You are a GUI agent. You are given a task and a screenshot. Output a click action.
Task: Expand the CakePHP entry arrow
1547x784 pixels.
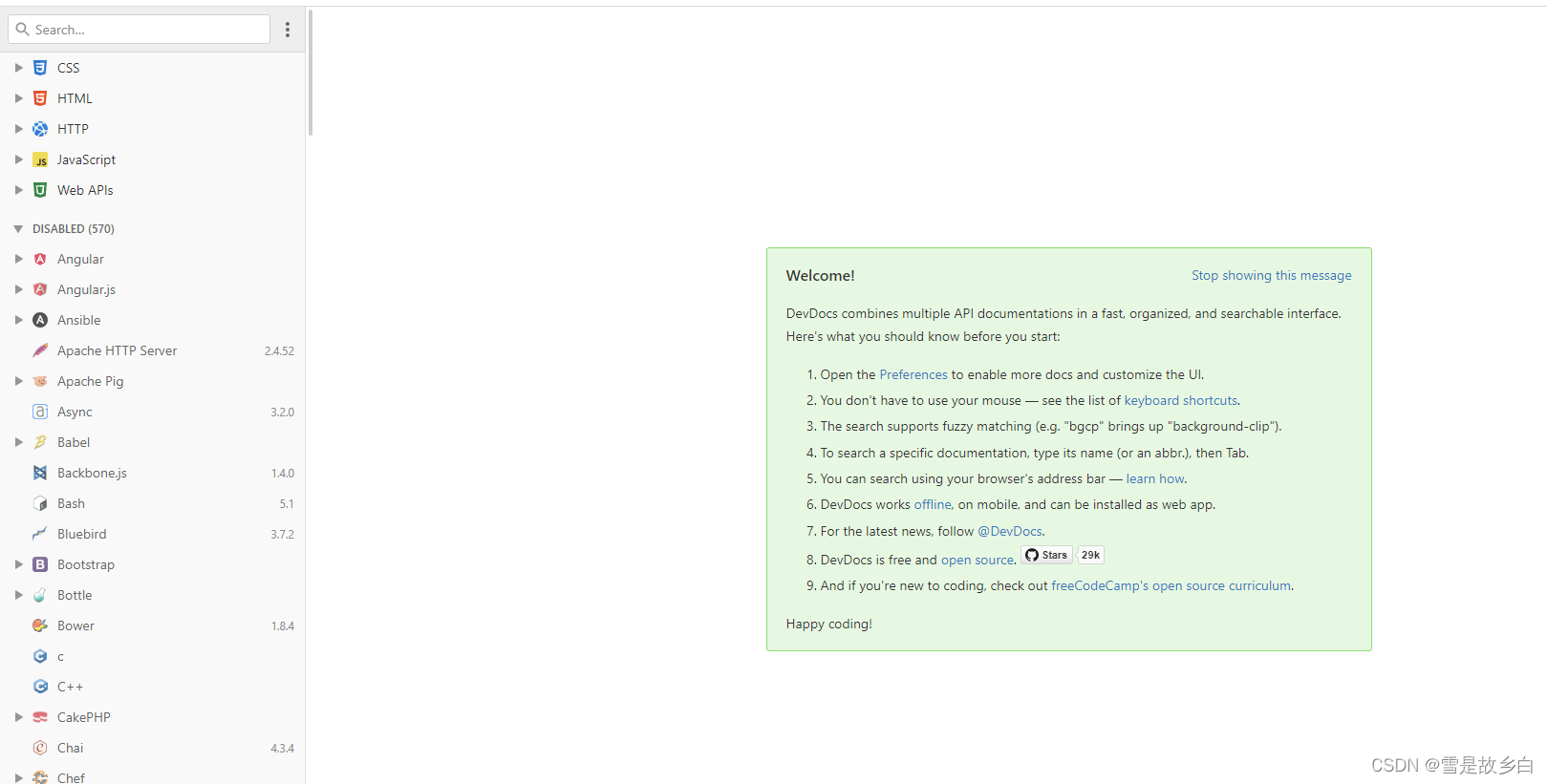tap(18, 717)
